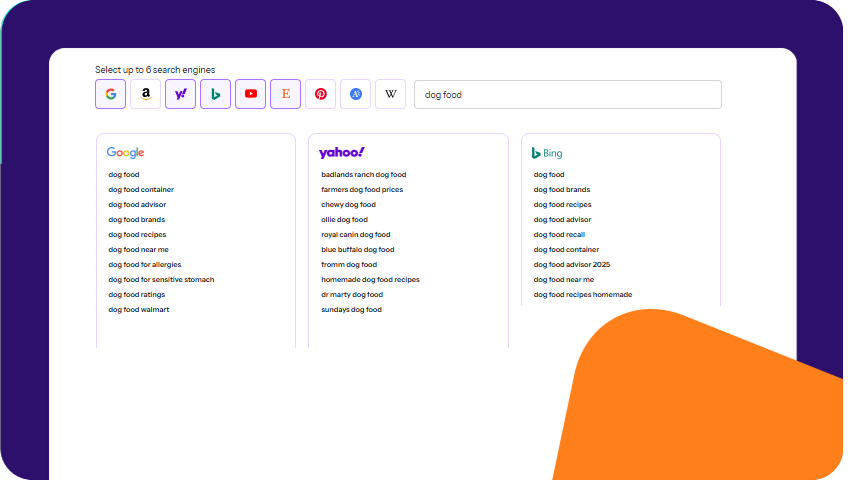Enable the Pinterest search engine icon
Viewport: 850px width, 481px height.
click(320, 94)
